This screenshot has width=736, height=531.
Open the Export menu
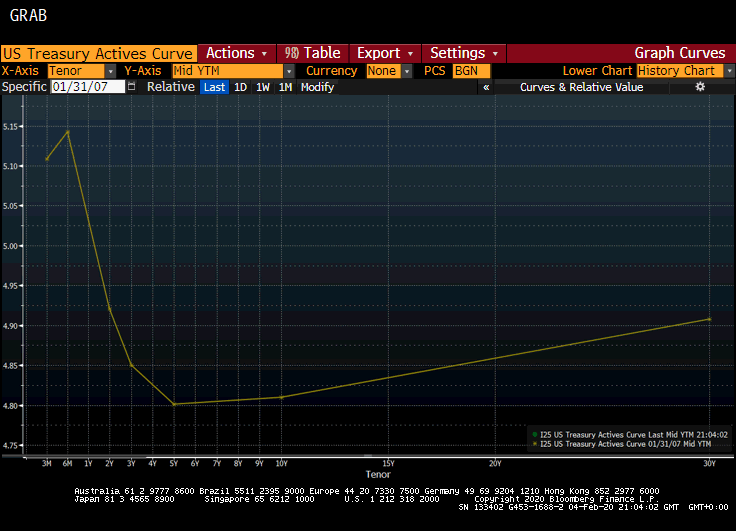(385, 53)
